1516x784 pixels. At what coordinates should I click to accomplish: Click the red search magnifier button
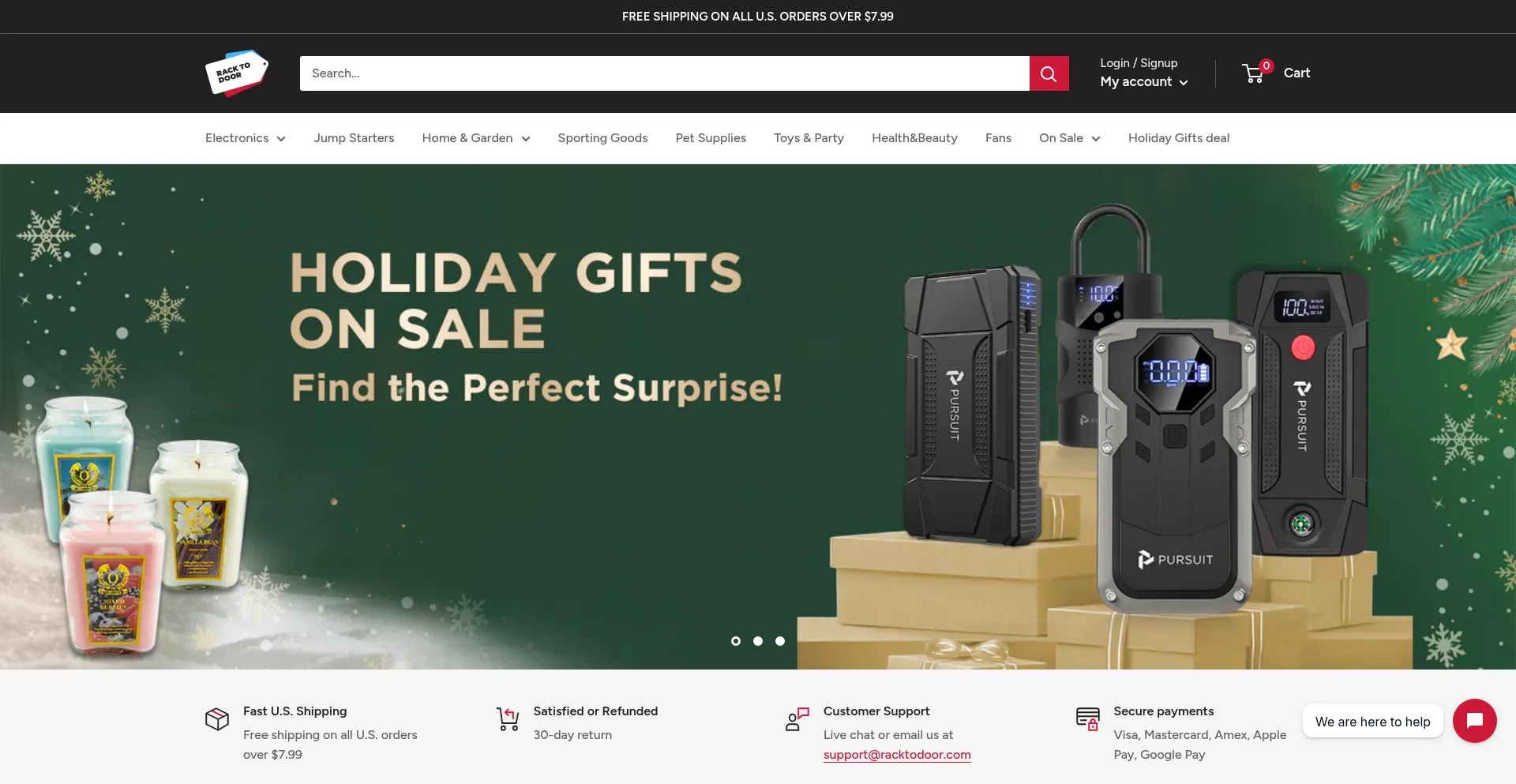1049,73
